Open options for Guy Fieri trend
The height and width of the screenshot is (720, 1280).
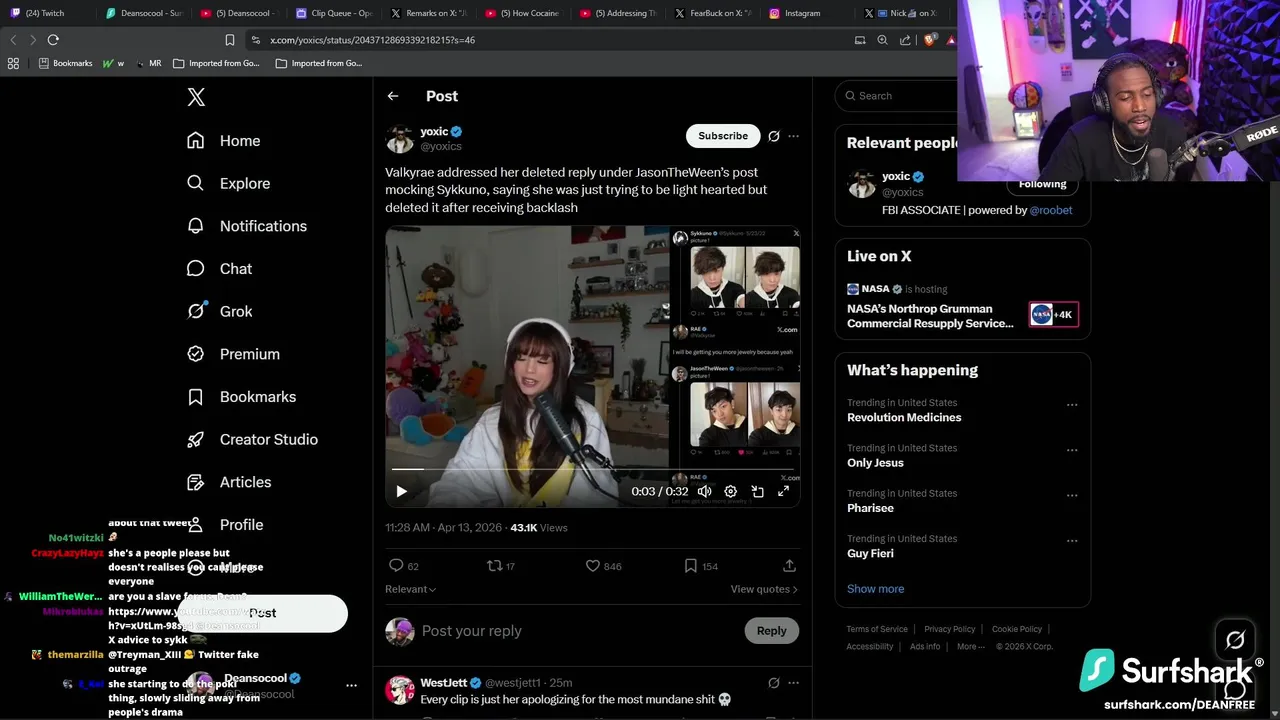pos(1072,541)
